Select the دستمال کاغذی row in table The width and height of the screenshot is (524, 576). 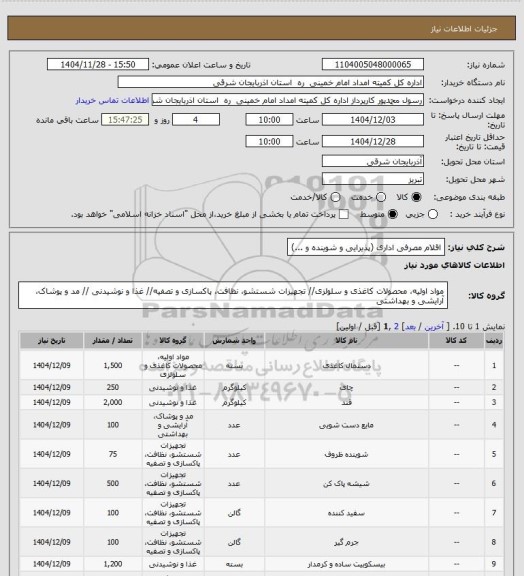262,366
